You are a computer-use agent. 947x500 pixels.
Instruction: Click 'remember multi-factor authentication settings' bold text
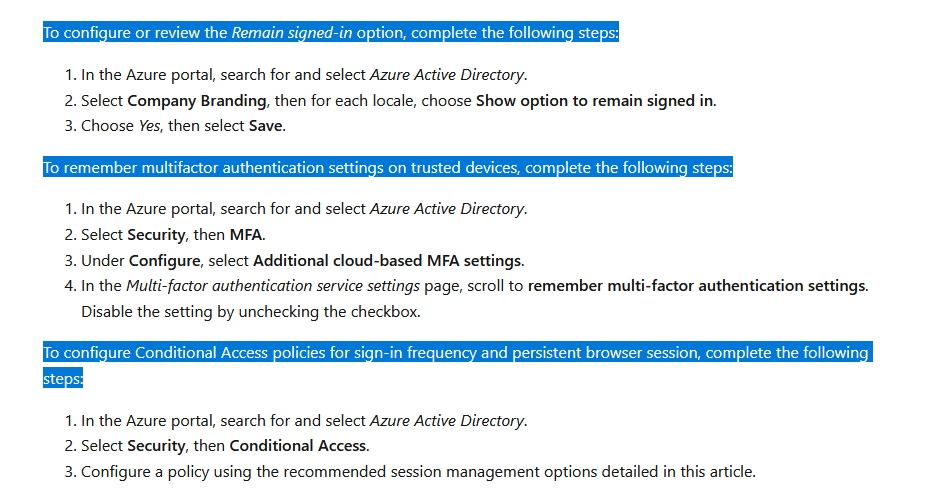pyautogui.click(x=696, y=286)
